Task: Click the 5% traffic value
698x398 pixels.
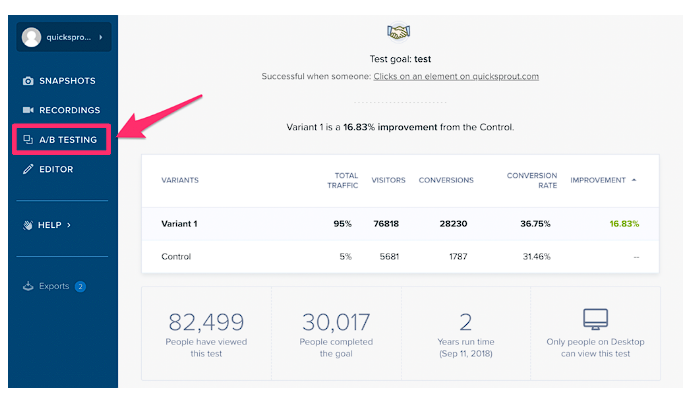Action: click(345, 257)
